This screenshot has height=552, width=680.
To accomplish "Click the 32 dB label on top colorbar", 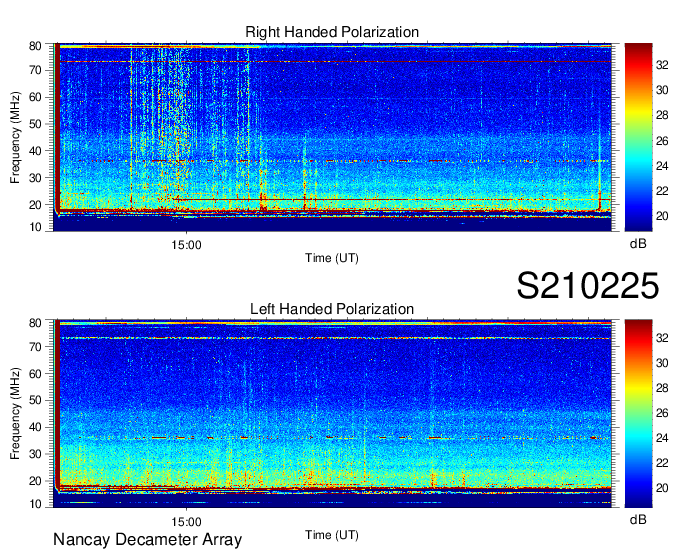I will click(x=662, y=65).
